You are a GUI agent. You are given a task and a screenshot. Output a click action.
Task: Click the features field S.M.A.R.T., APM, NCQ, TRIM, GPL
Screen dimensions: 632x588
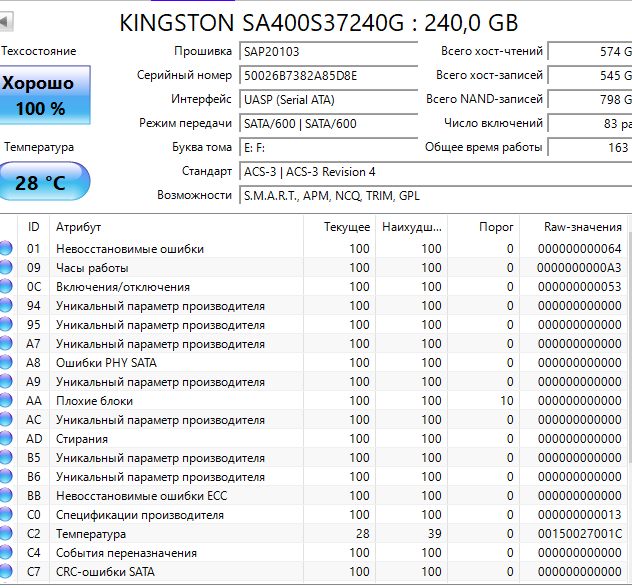point(435,195)
